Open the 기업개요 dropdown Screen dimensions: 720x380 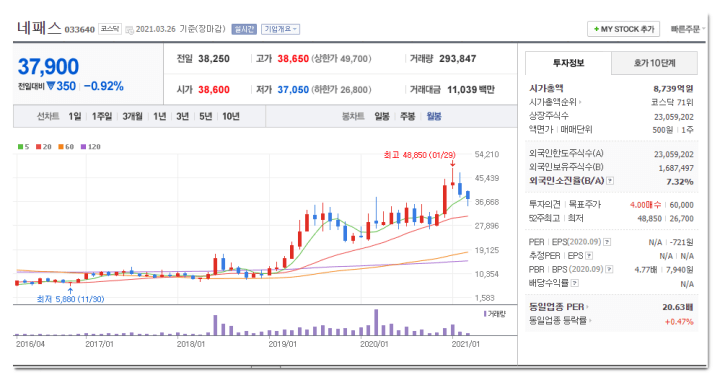[x=280, y=29]
